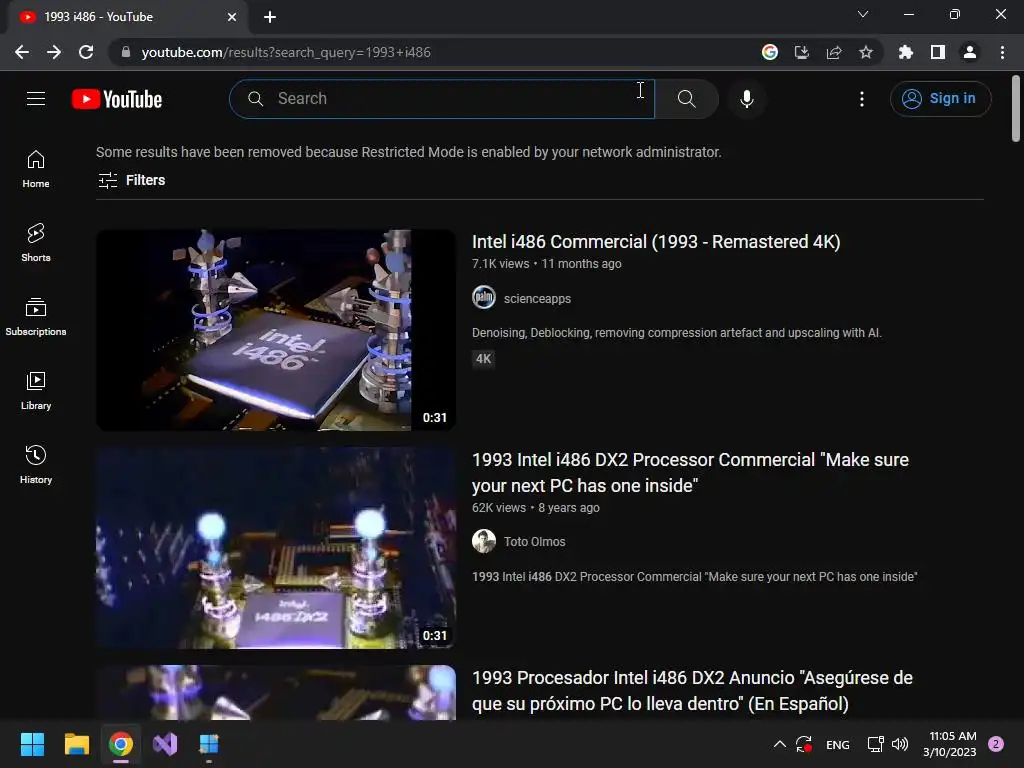This screenshot has height=768, width=1024.
Task: Open title 1993 Intel i486 DX2 Processor Commercial
Action: (690, 473)
